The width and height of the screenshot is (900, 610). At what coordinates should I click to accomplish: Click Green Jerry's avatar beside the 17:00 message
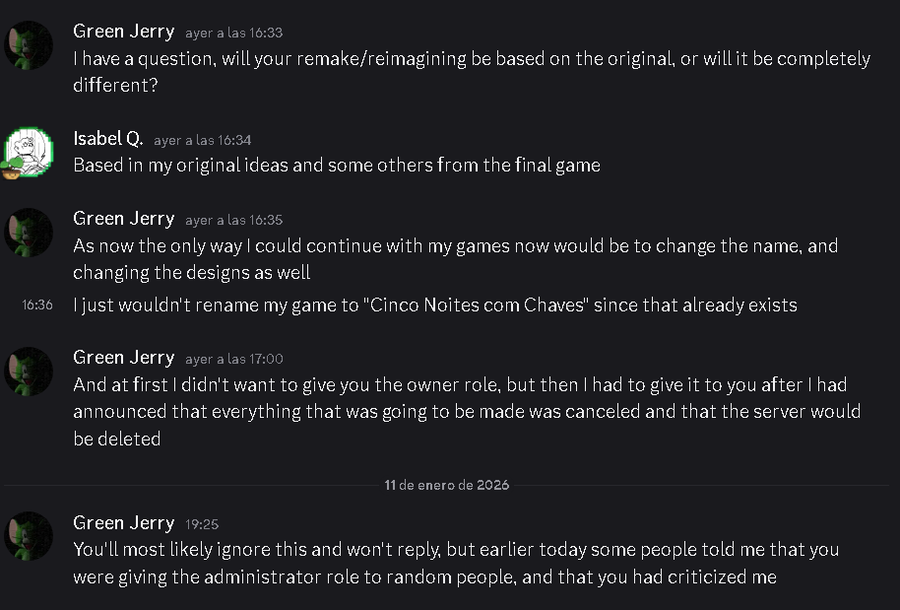click(28, 371)
